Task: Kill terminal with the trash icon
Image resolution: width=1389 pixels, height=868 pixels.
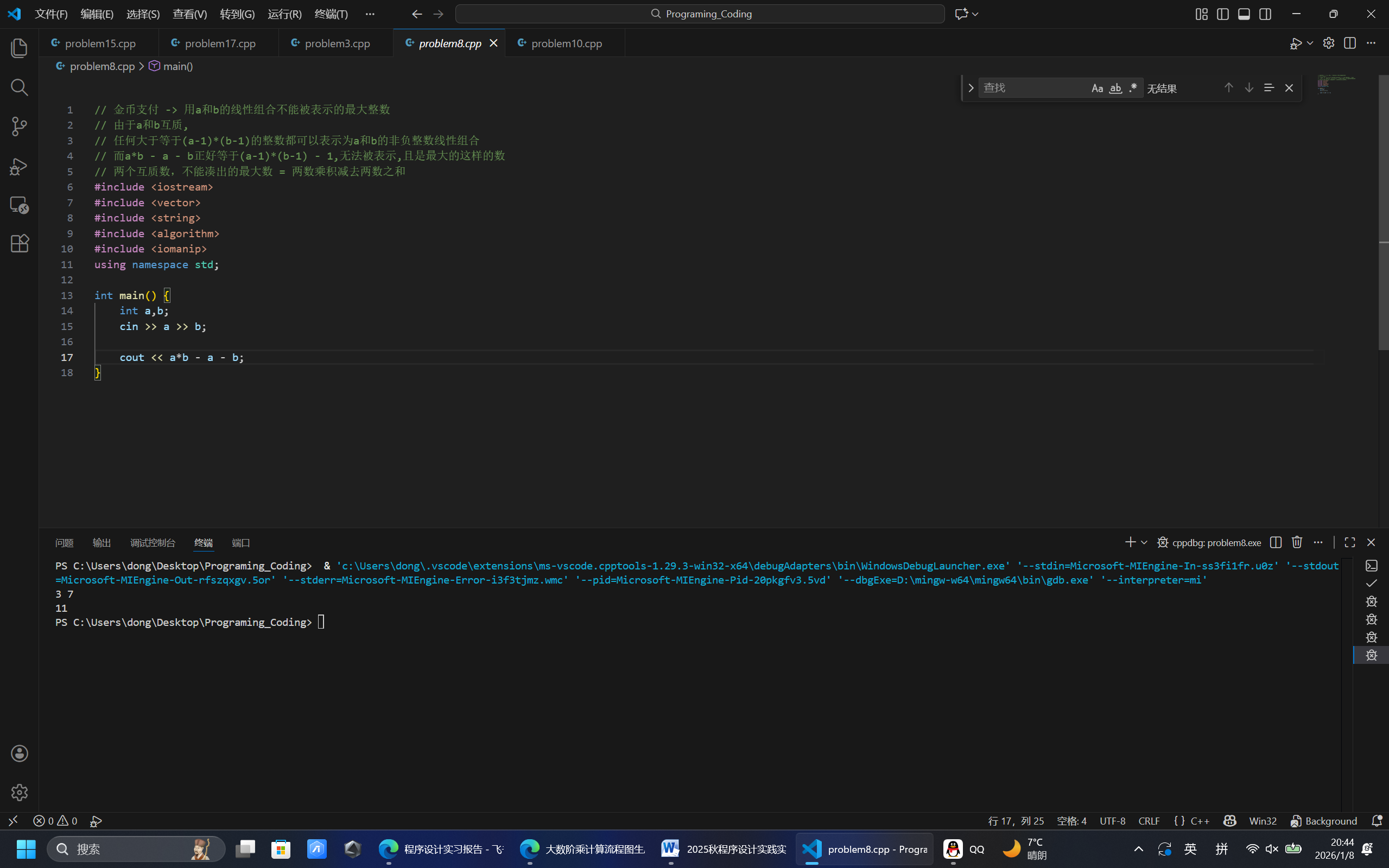Action: (1297, 542)
